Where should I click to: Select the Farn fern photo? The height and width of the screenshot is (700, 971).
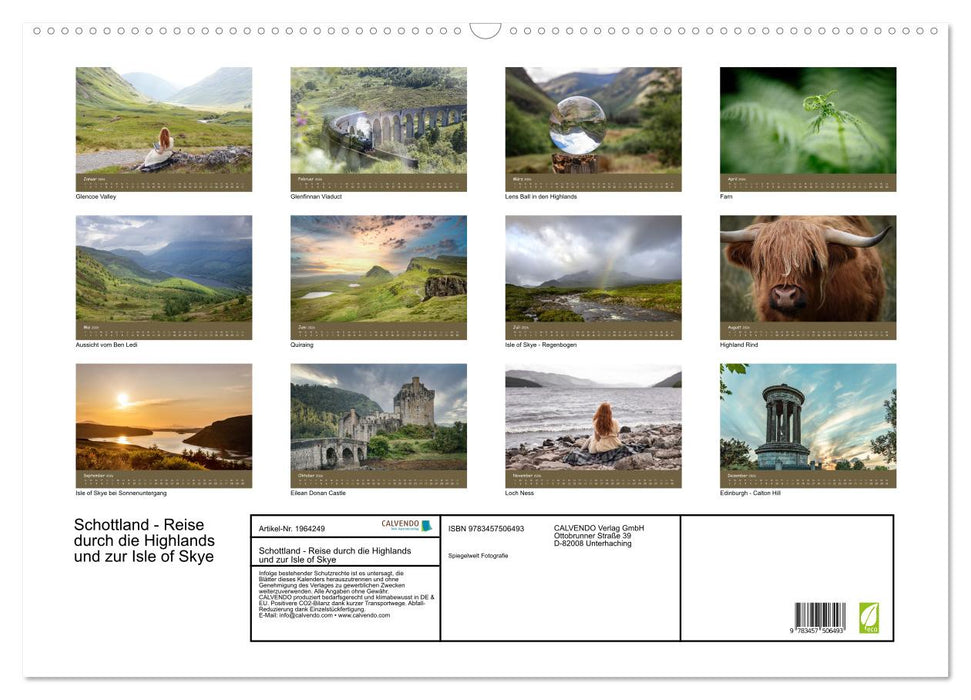tap(807, 128)
